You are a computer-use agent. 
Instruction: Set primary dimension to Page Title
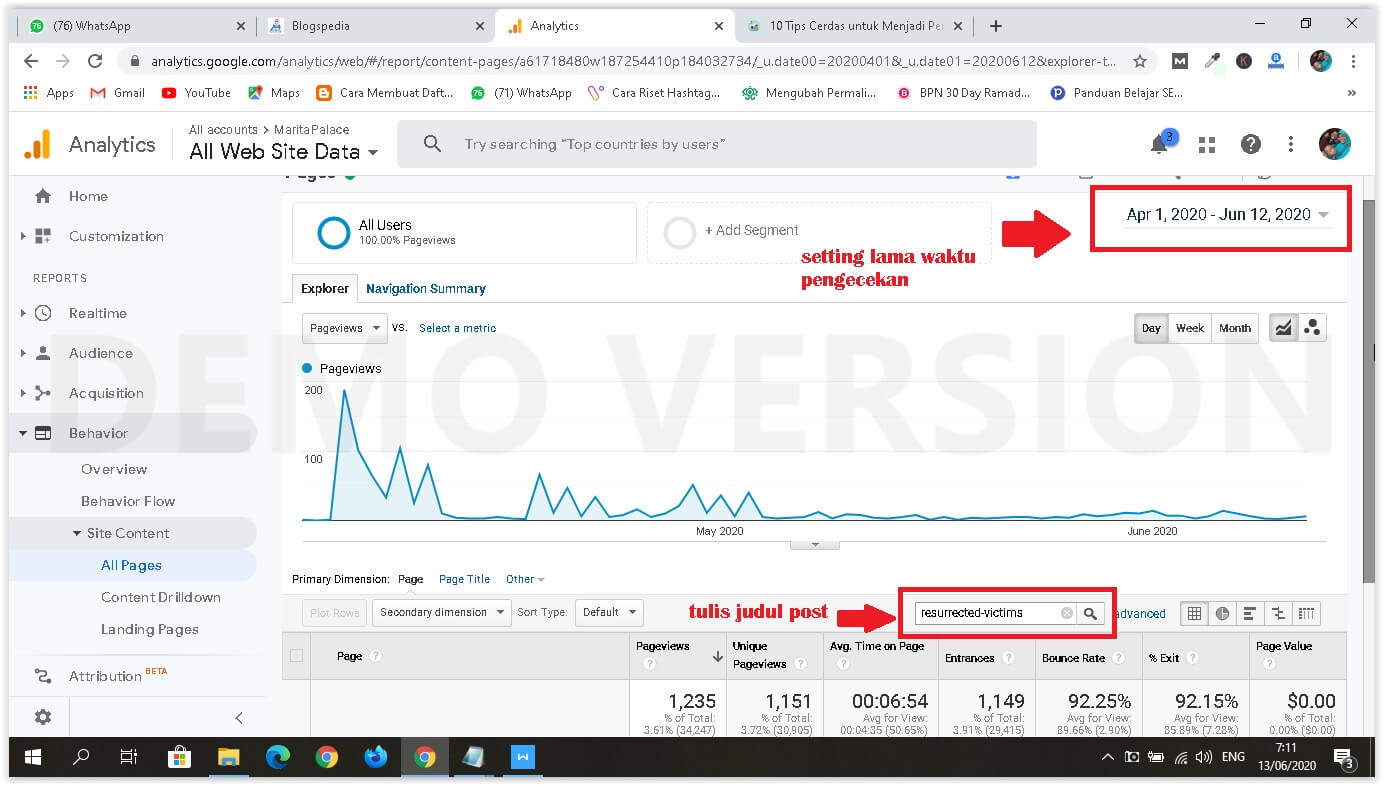(x=464, y=579)
